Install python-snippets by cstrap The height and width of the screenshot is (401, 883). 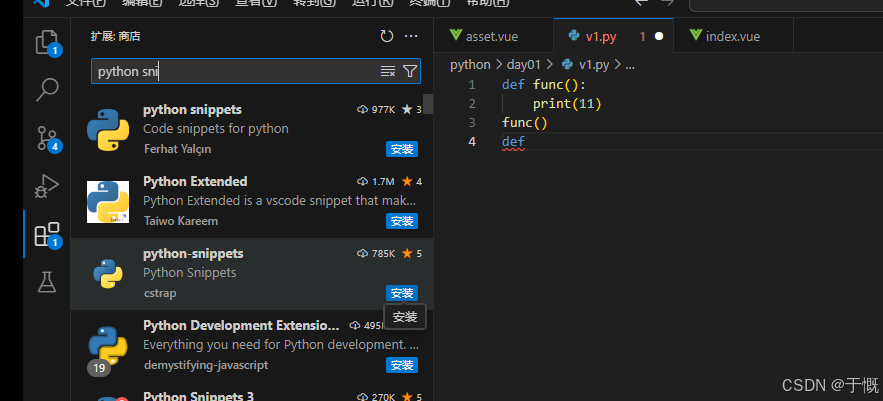coord(401,293)
